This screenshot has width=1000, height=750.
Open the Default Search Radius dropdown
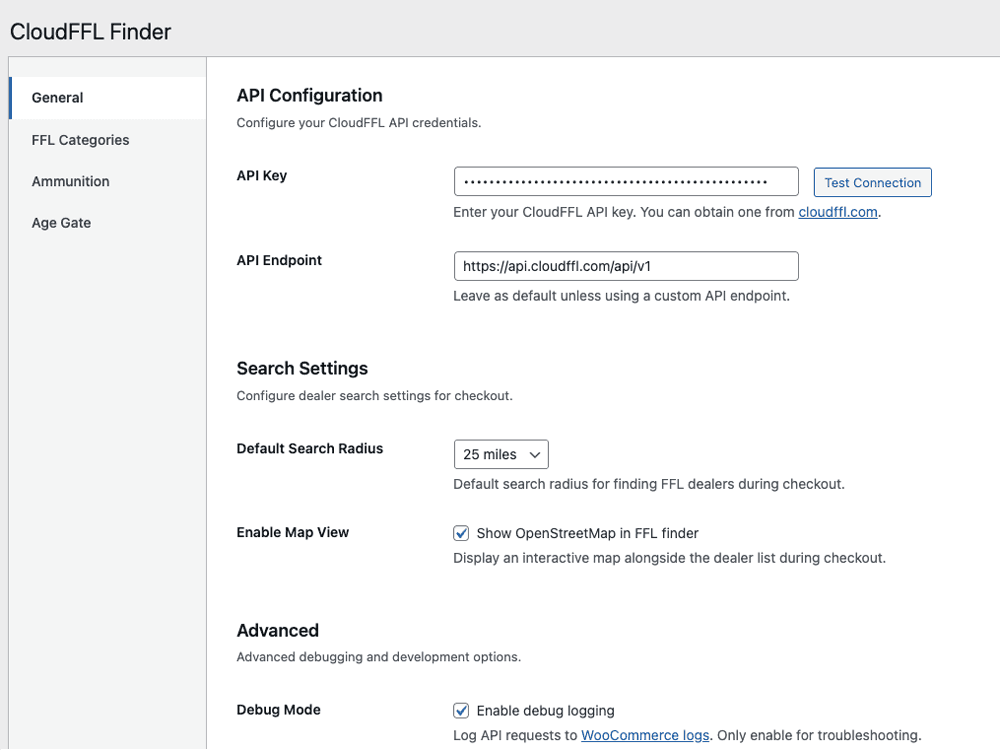tap(501, 454)
